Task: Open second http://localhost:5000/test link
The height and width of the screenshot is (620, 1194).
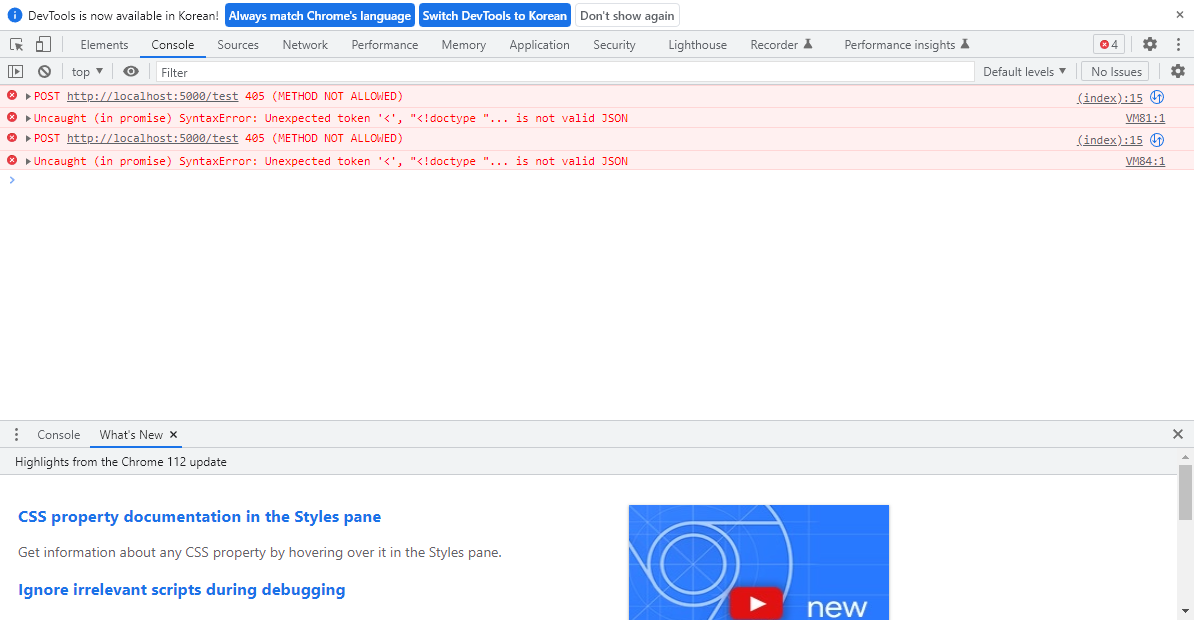Action: (152, 138)
